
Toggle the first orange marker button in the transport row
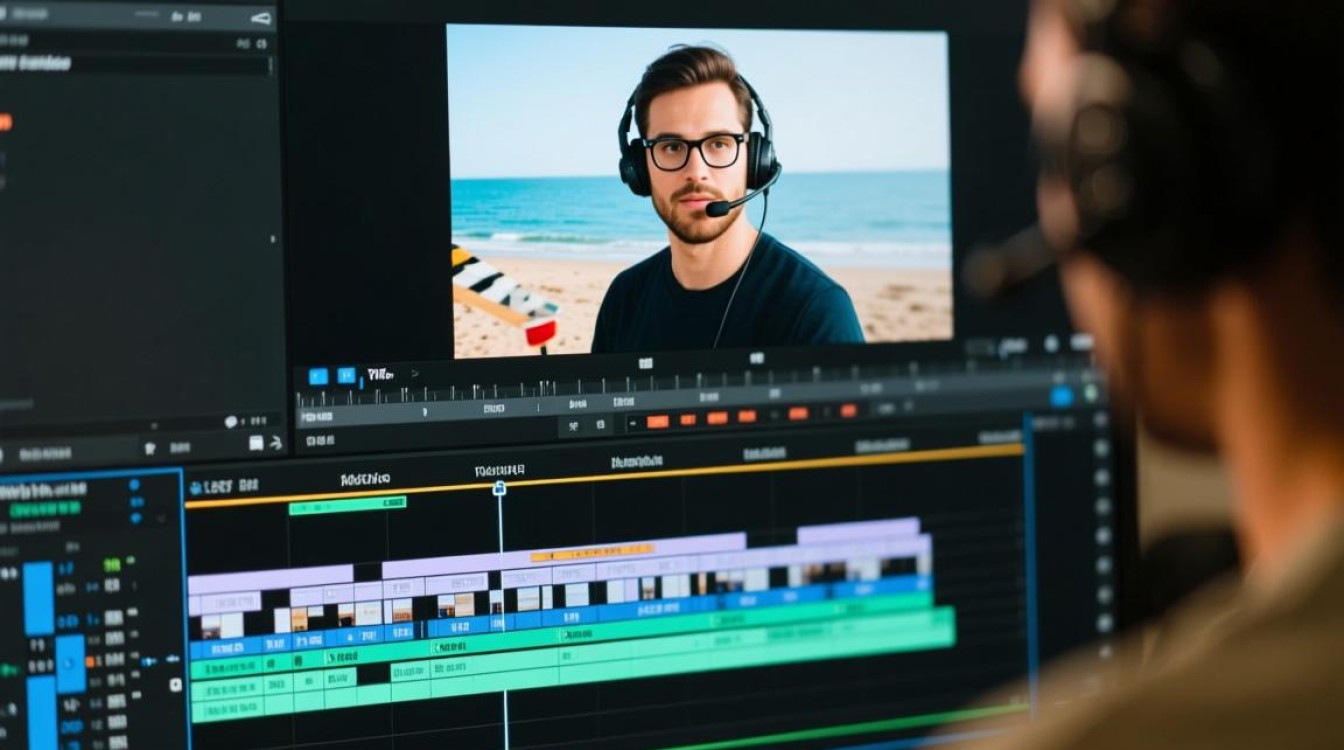657,421
